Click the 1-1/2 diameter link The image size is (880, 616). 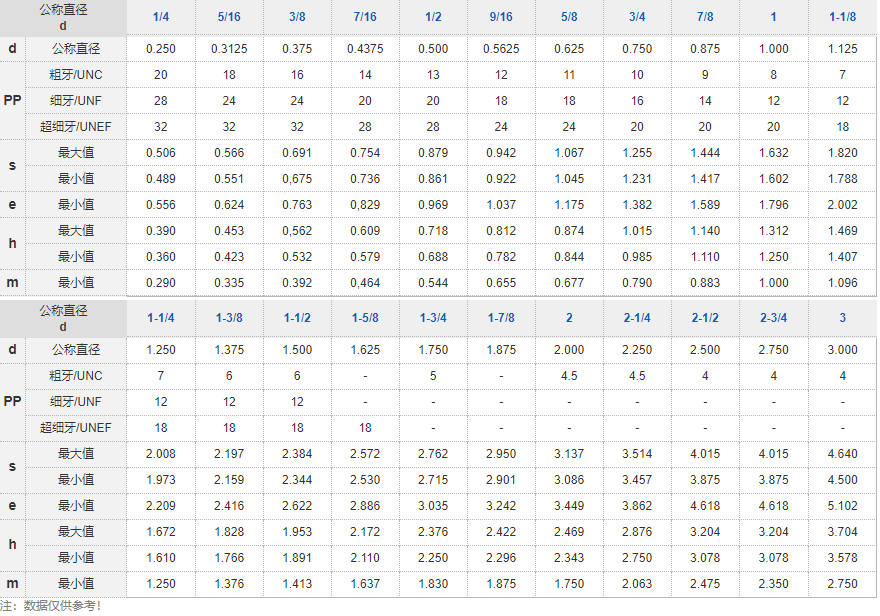click(x=297, y=318)
